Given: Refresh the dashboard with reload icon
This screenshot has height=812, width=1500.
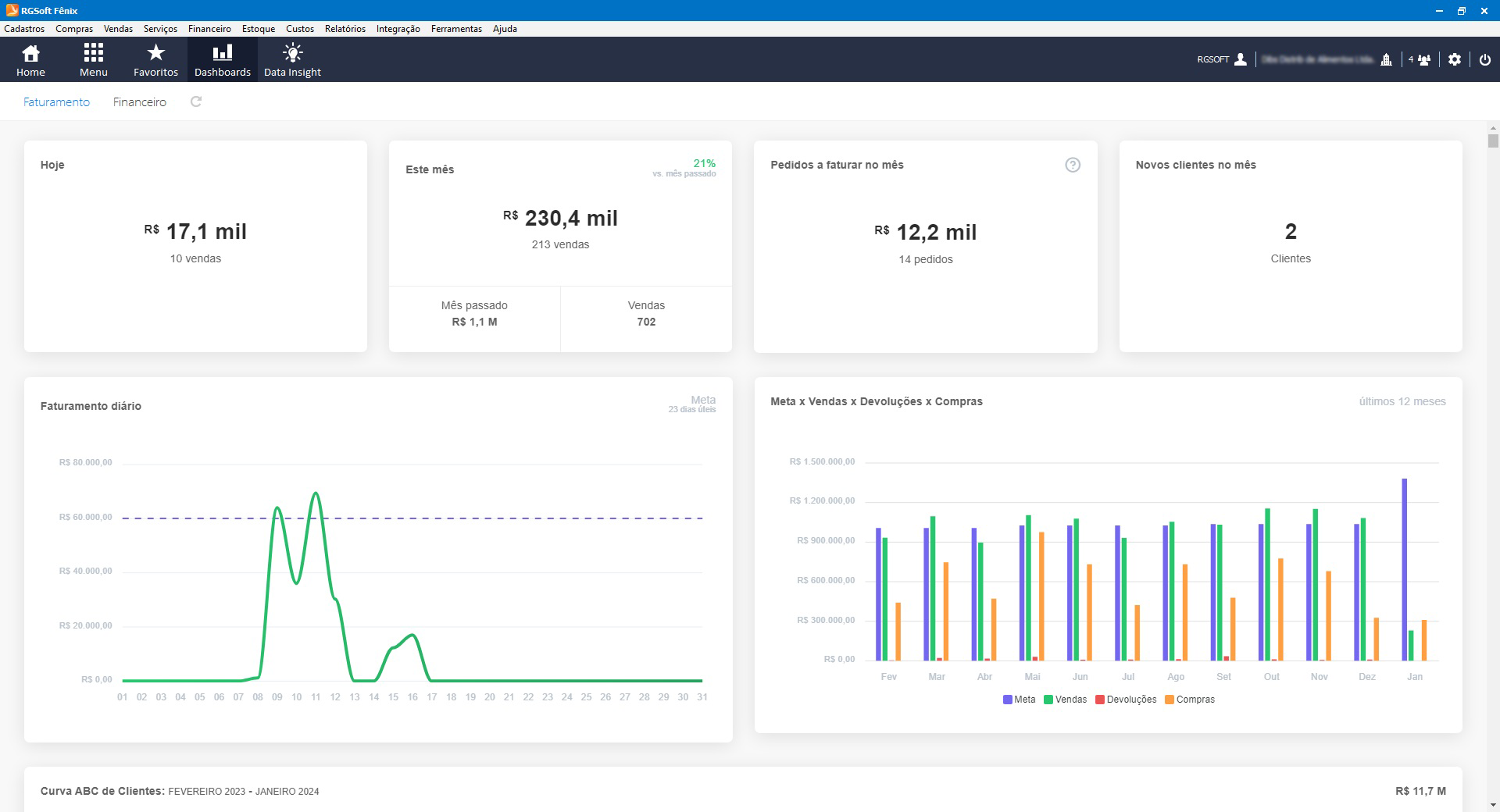Looking at the screenshot, I should coord(196,101).
